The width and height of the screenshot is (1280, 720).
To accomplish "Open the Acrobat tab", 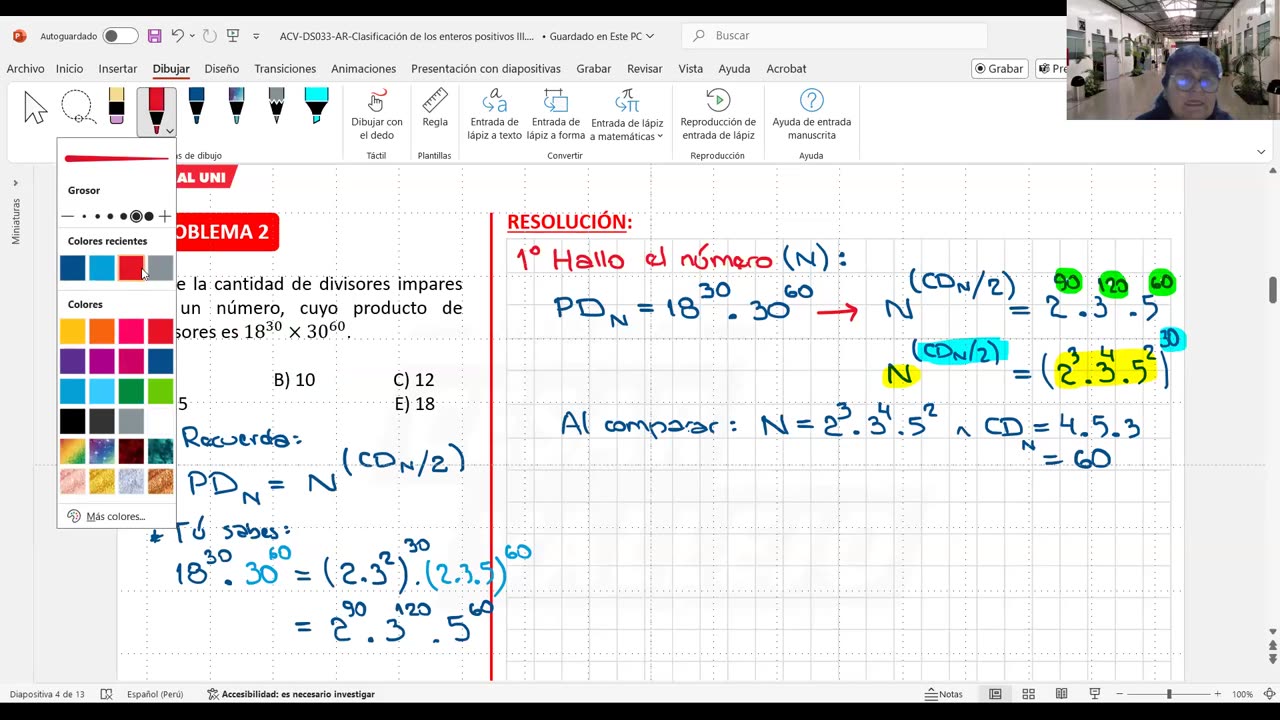I will [x=786, y=69].
